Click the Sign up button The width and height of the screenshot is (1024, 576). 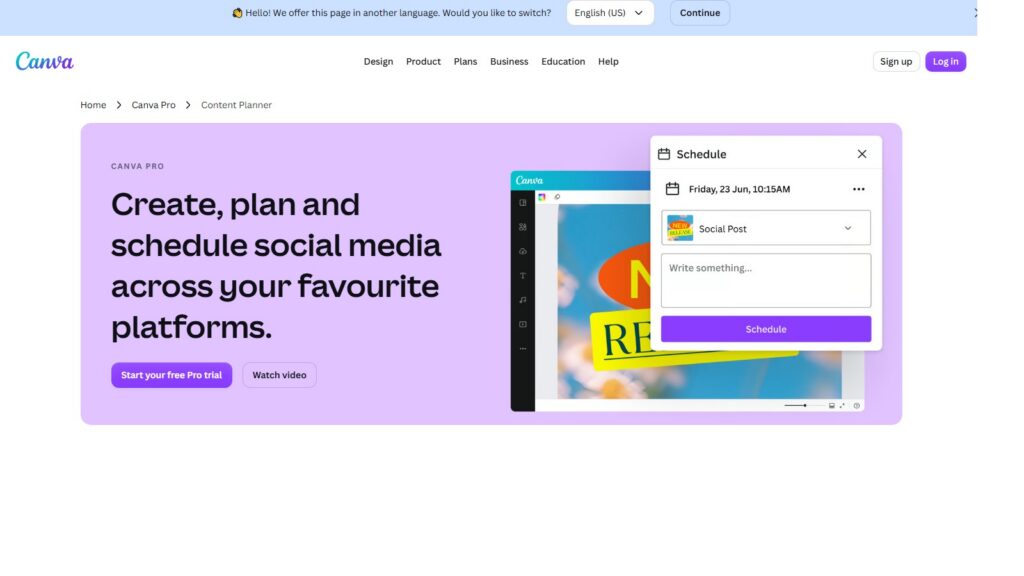tap(896, 61)
